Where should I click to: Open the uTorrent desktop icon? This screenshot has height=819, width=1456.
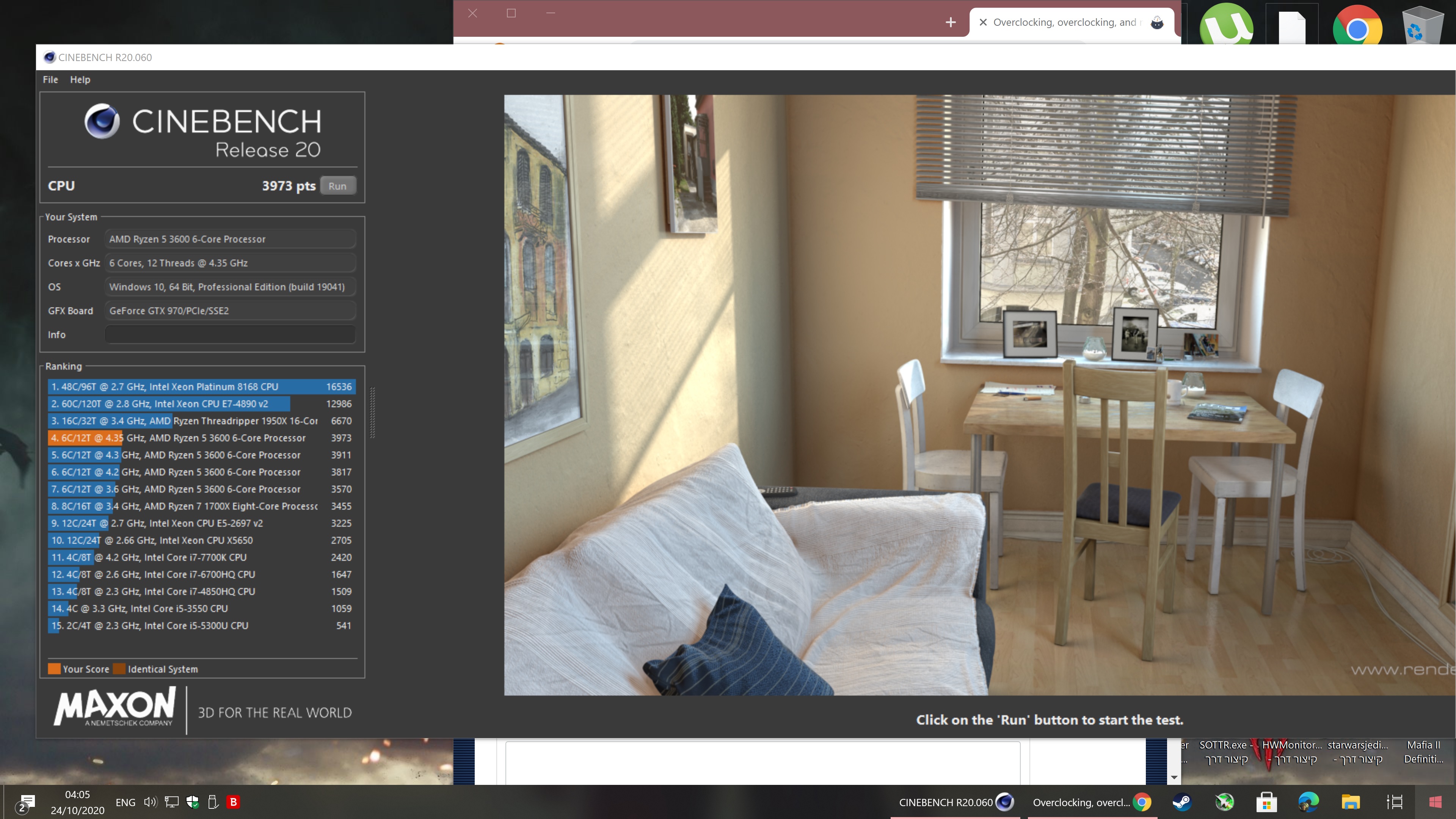(1227, 24)
